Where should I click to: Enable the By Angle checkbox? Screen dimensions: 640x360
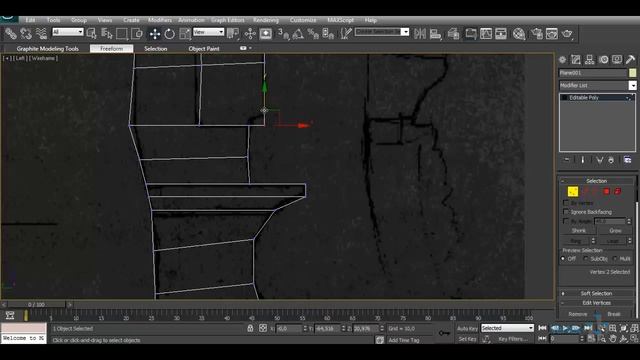[566, 221]
